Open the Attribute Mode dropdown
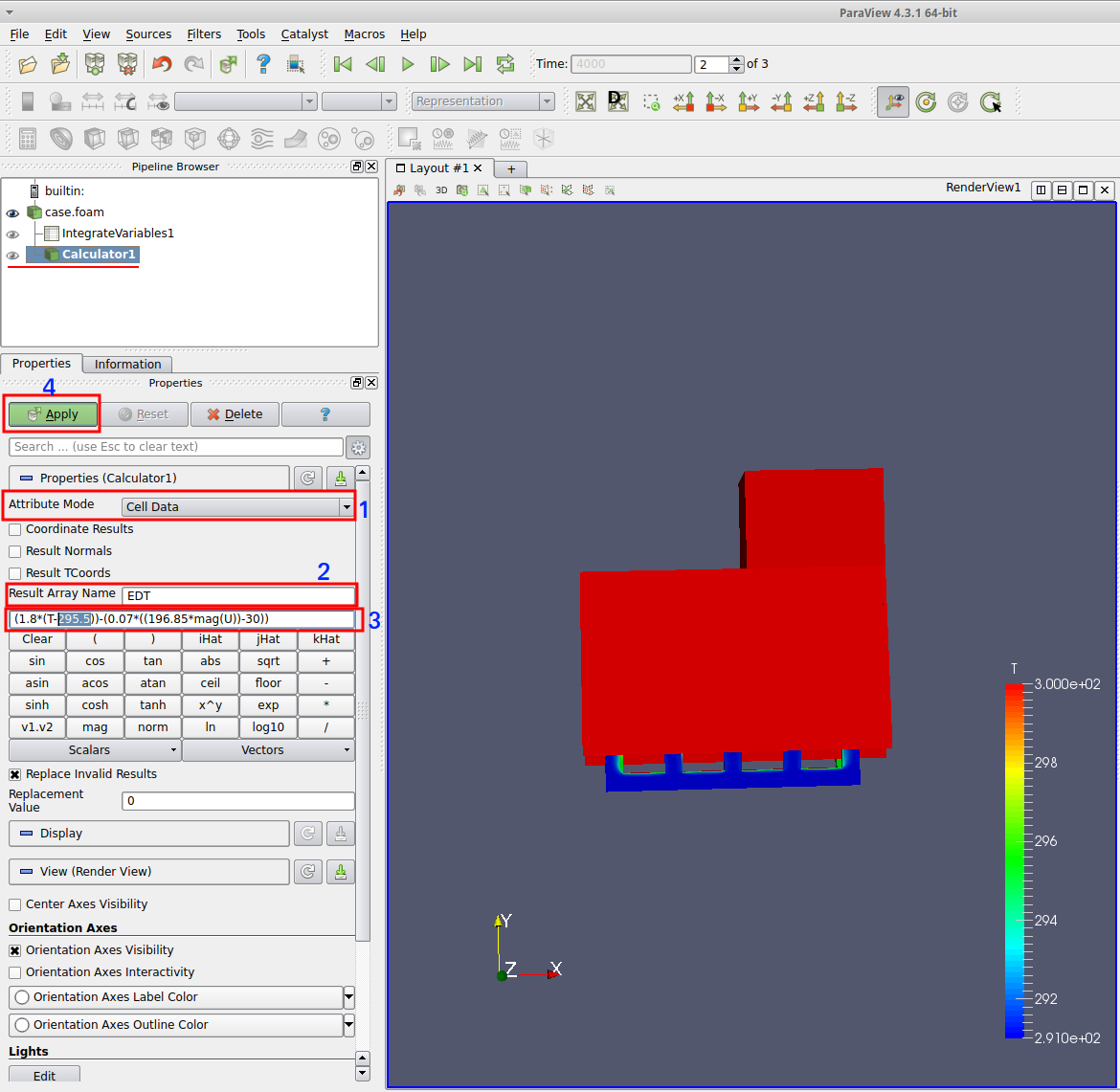 click(x=237, y=507)
